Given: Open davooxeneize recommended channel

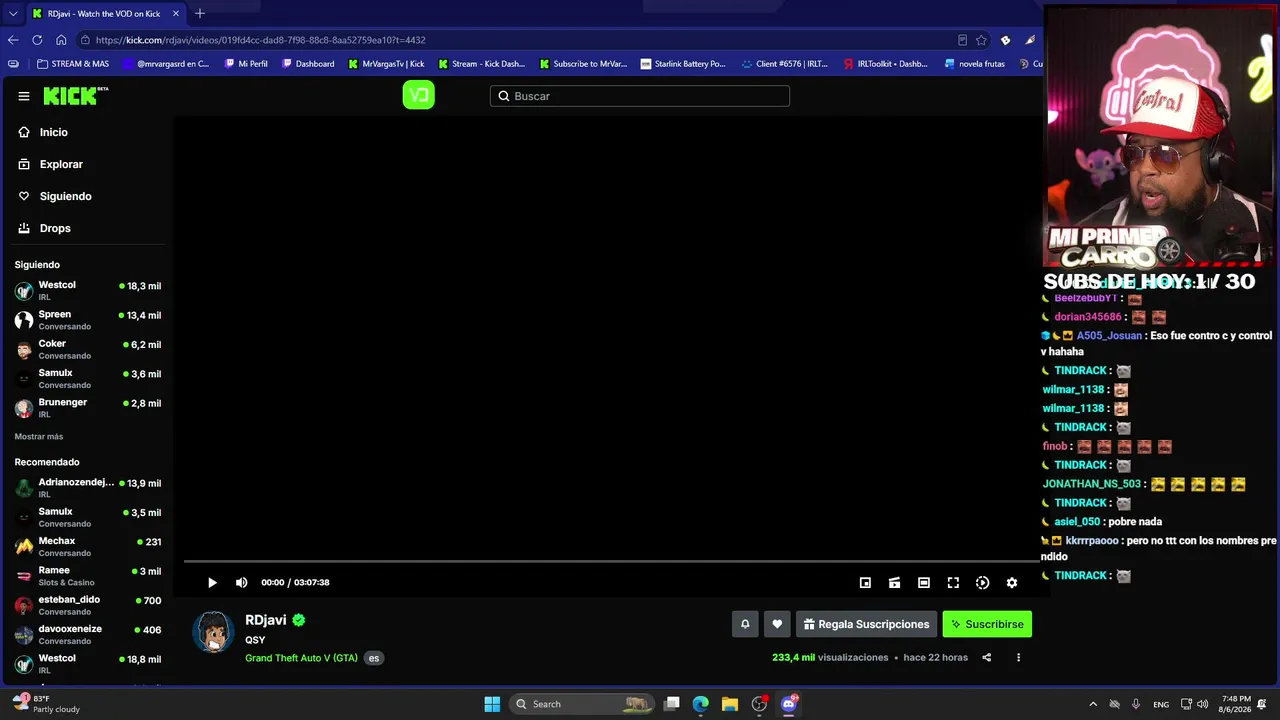Looking at the screenshot, I should (x=87, y=634).
